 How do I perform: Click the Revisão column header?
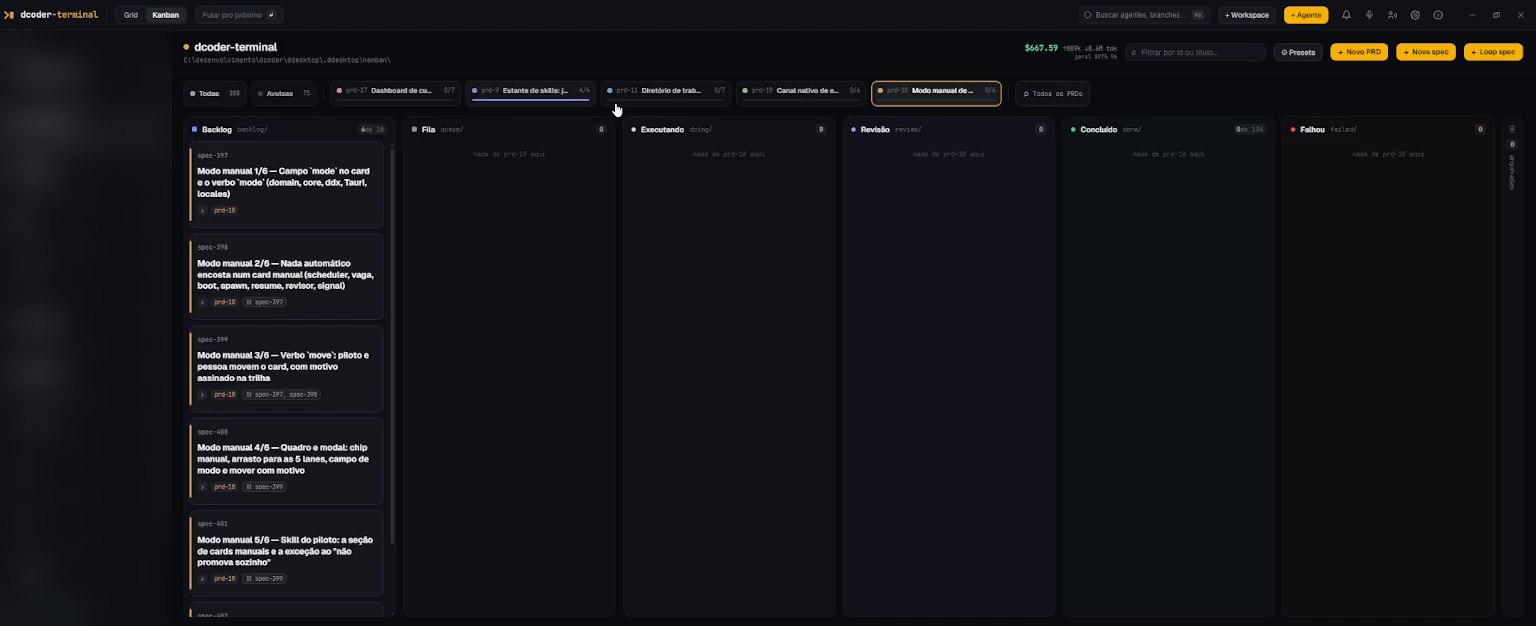(948, 129)
